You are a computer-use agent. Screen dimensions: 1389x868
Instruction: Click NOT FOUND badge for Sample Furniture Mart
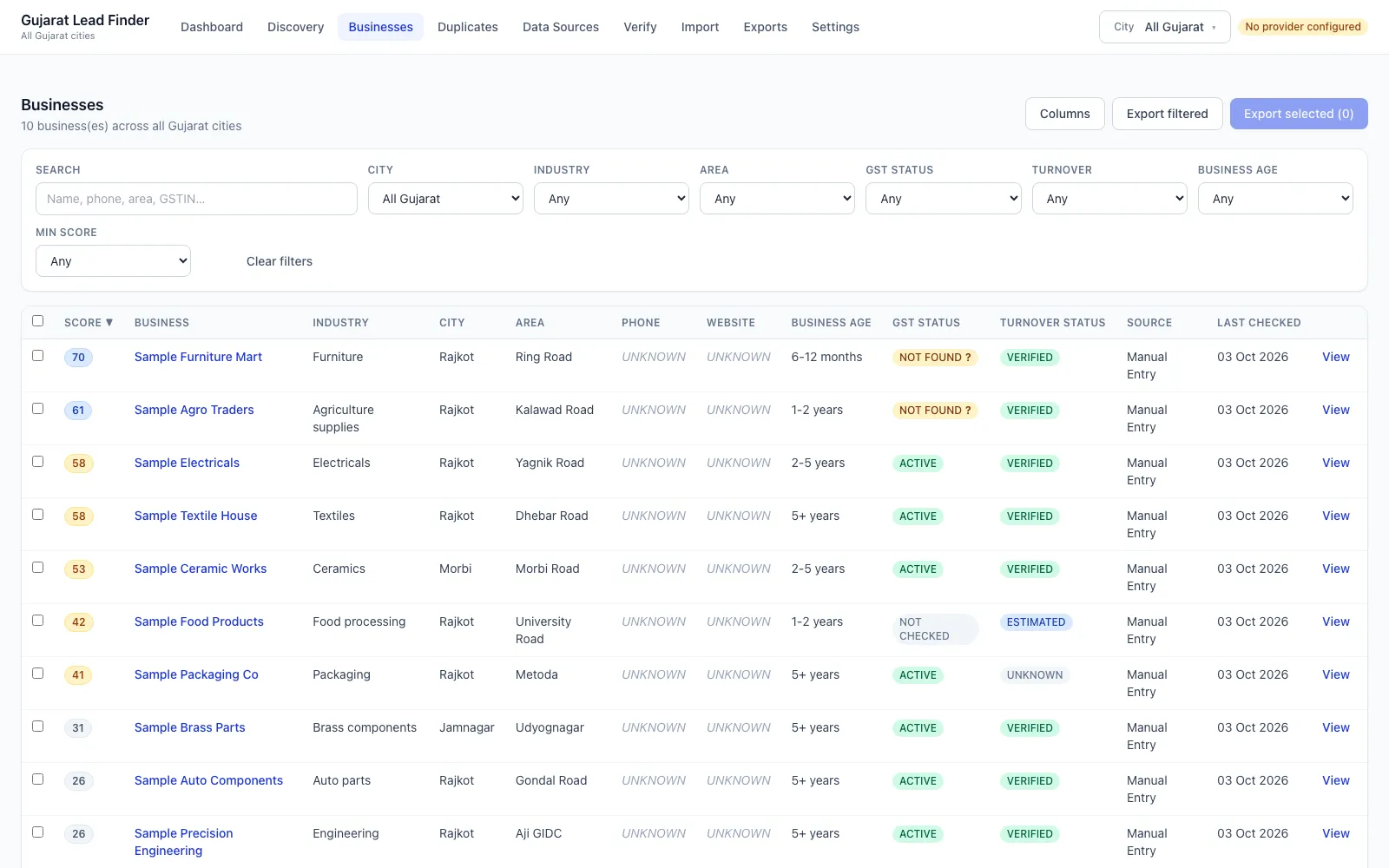pos(935,358)
